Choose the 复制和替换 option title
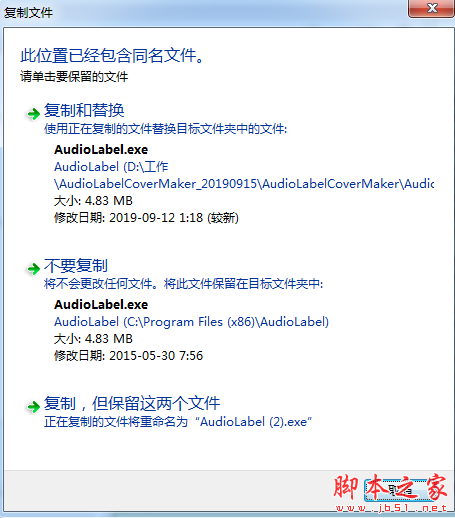 point(84,110)
